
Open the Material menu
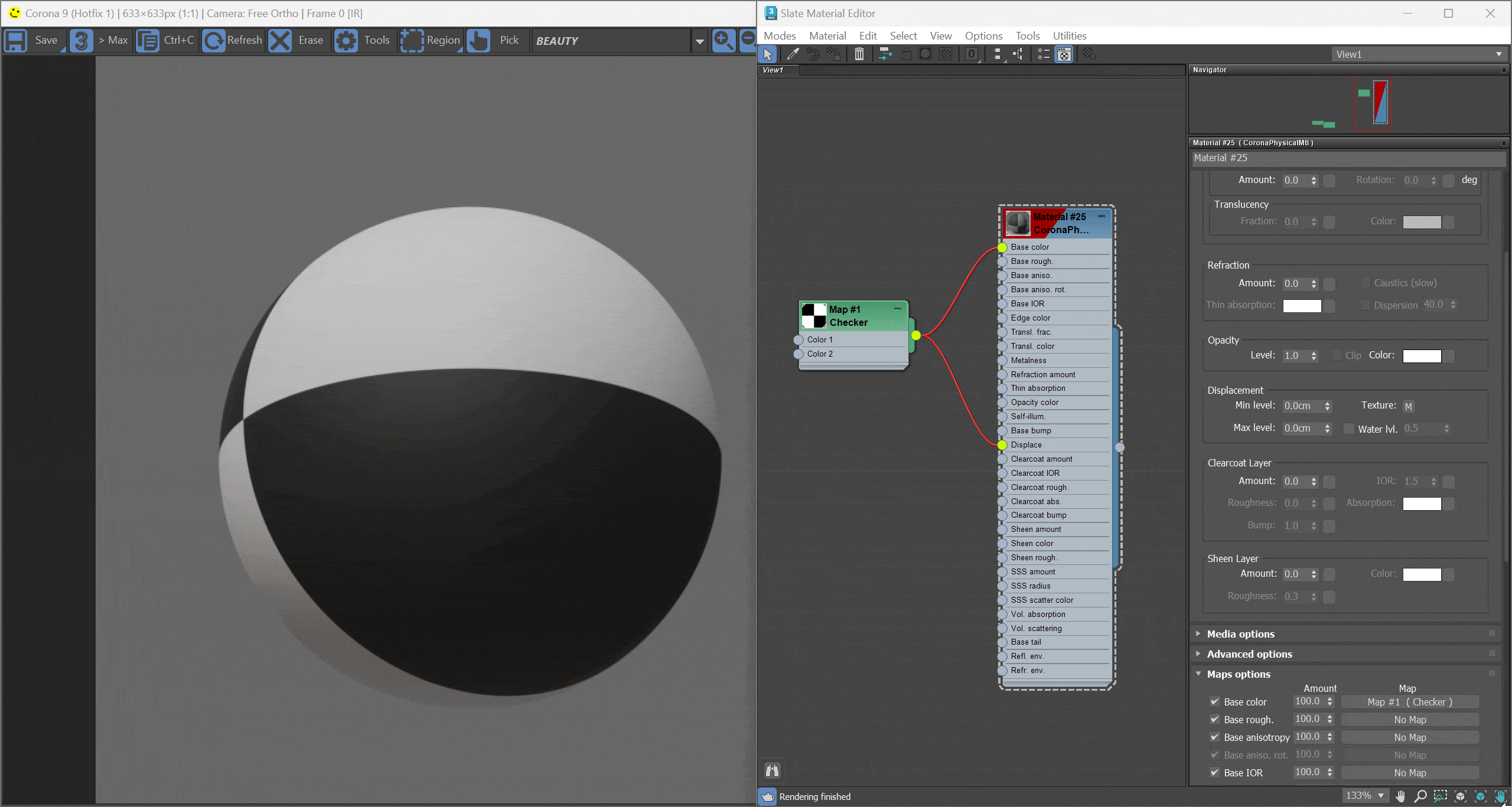(x=827, y=36)
